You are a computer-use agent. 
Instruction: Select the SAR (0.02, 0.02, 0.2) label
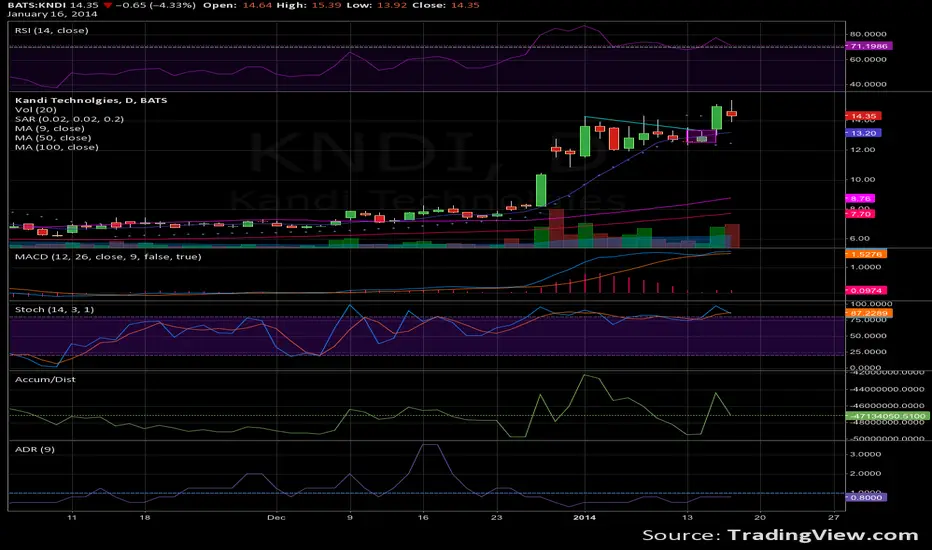tap(69, 119)
